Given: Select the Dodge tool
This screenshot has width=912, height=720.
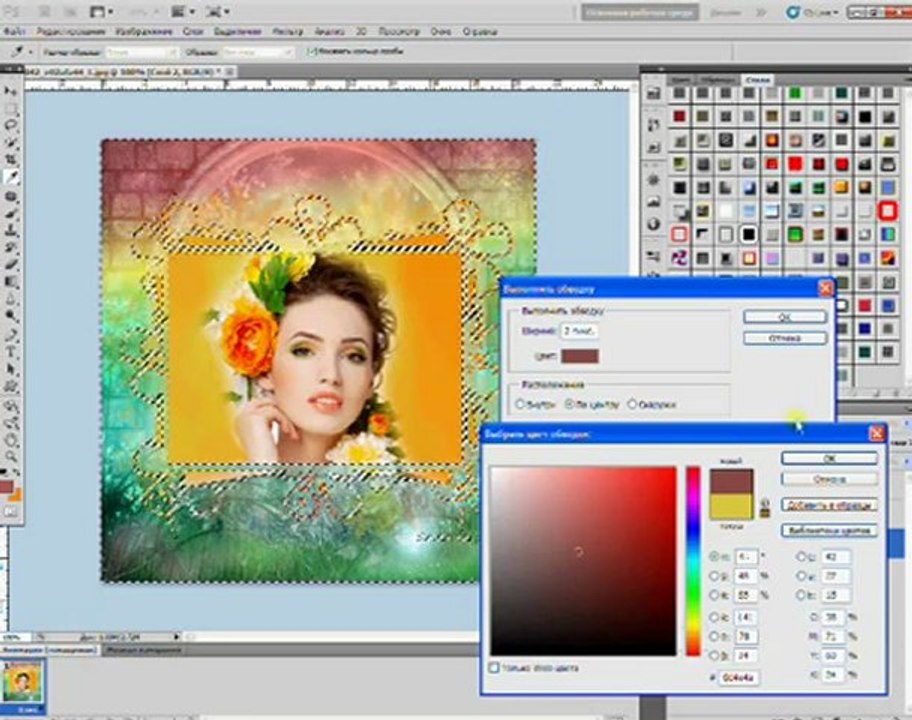Looking at the screenshot, I should 10,317.
